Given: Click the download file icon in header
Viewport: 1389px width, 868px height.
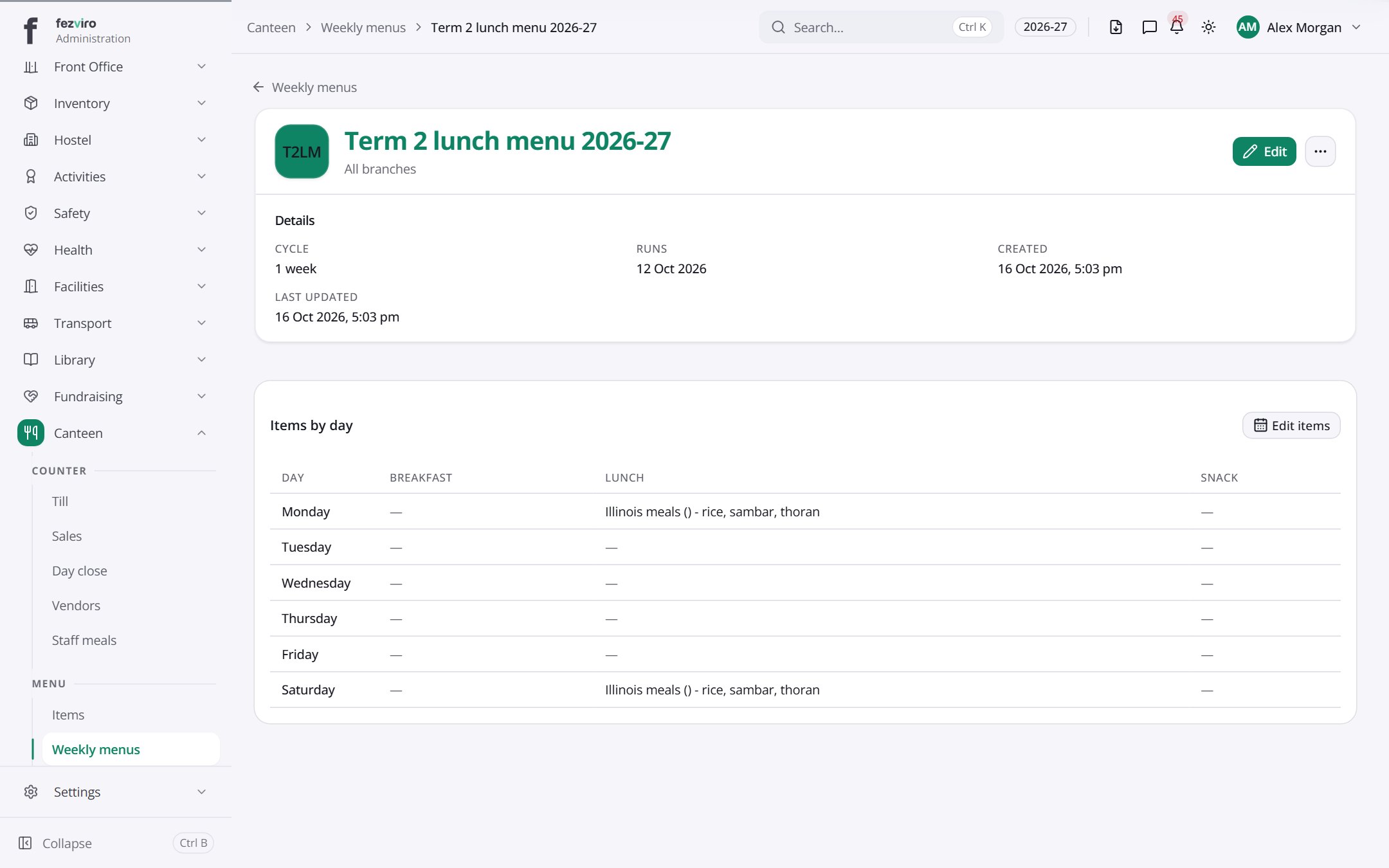Looking at the screenshot, I should (x=1116, y=27).
